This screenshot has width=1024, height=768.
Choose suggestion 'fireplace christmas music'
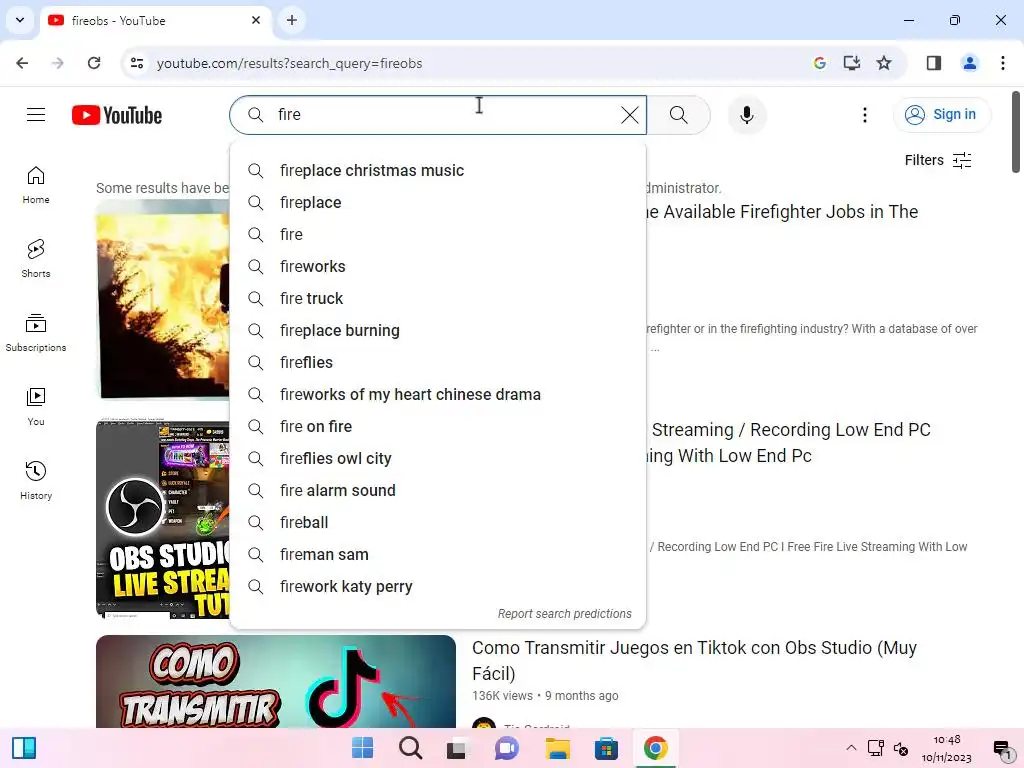[438, 170]
